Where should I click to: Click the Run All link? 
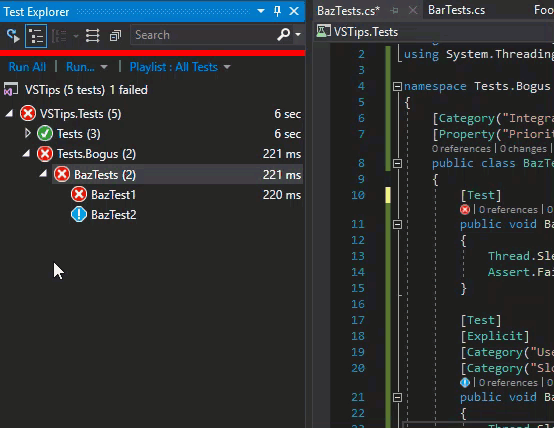pyautogui.click(x=27, y=67)
